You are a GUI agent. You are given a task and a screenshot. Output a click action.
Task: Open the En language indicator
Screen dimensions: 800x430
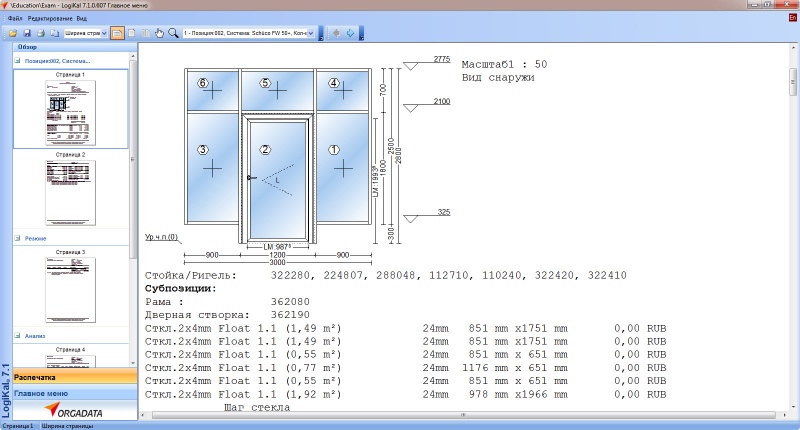point(792,18)
